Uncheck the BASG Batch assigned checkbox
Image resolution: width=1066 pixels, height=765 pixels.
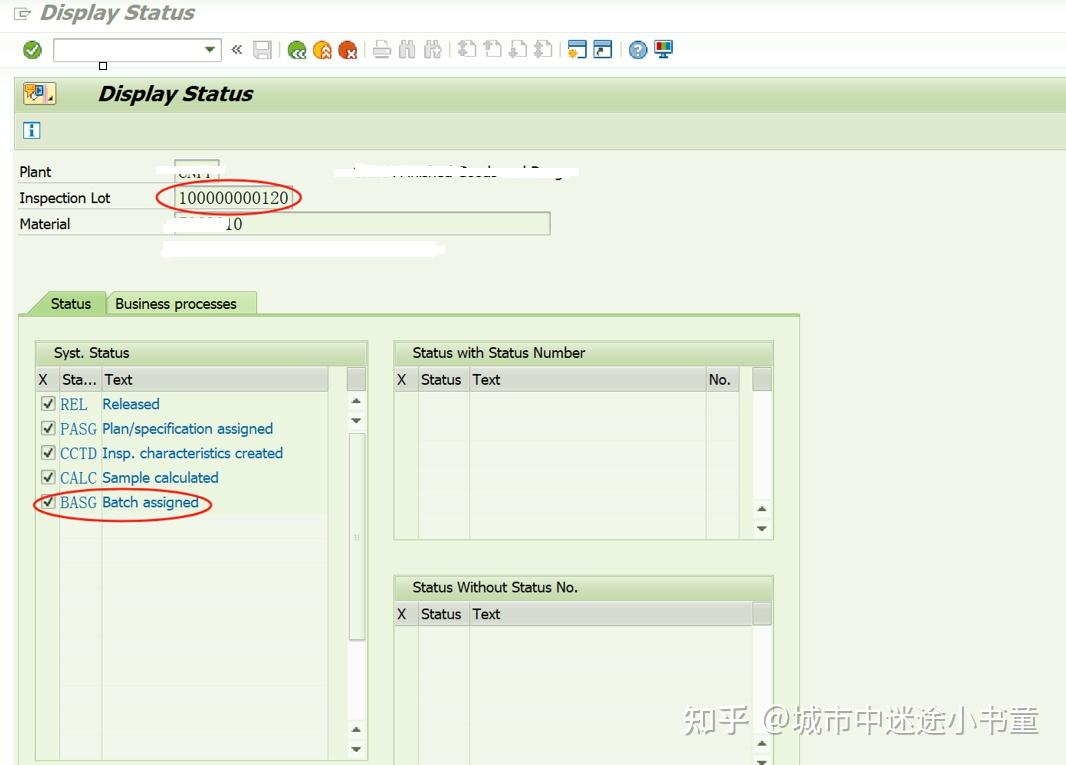point(47,502)
